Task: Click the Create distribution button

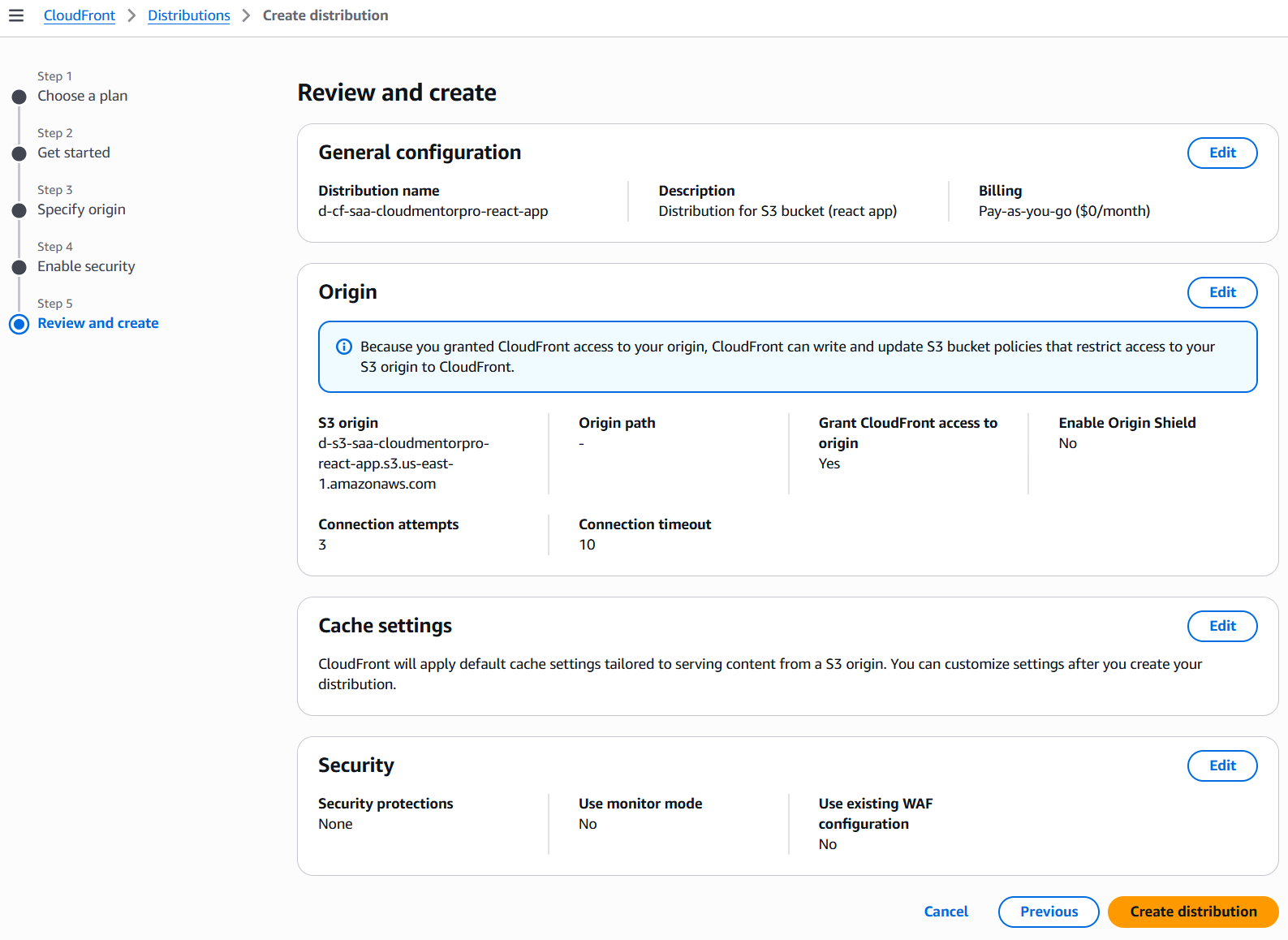Action: coord(1192,912)
